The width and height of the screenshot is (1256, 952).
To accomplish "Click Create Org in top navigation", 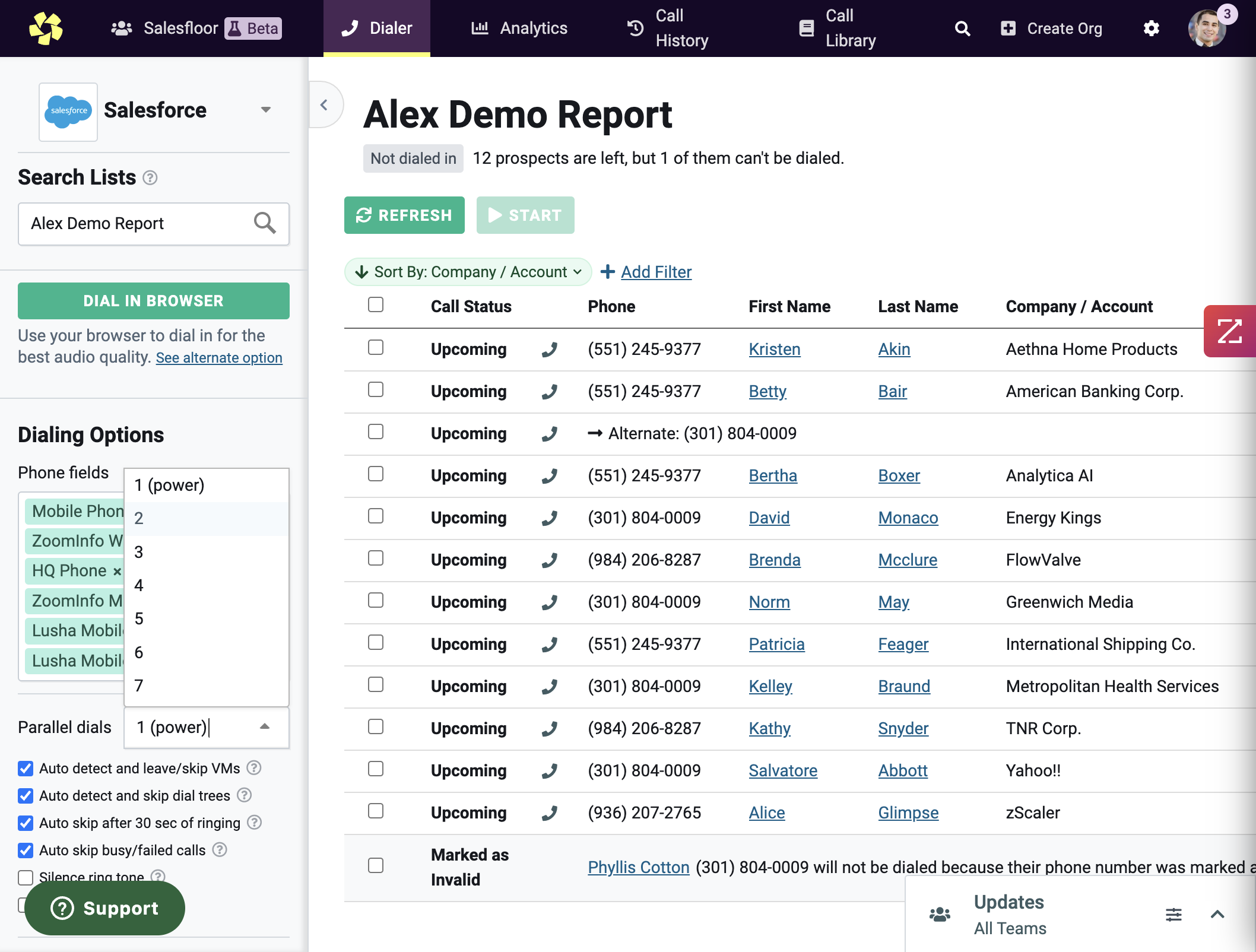I will pyautogui.click(x=1051, y=28).
